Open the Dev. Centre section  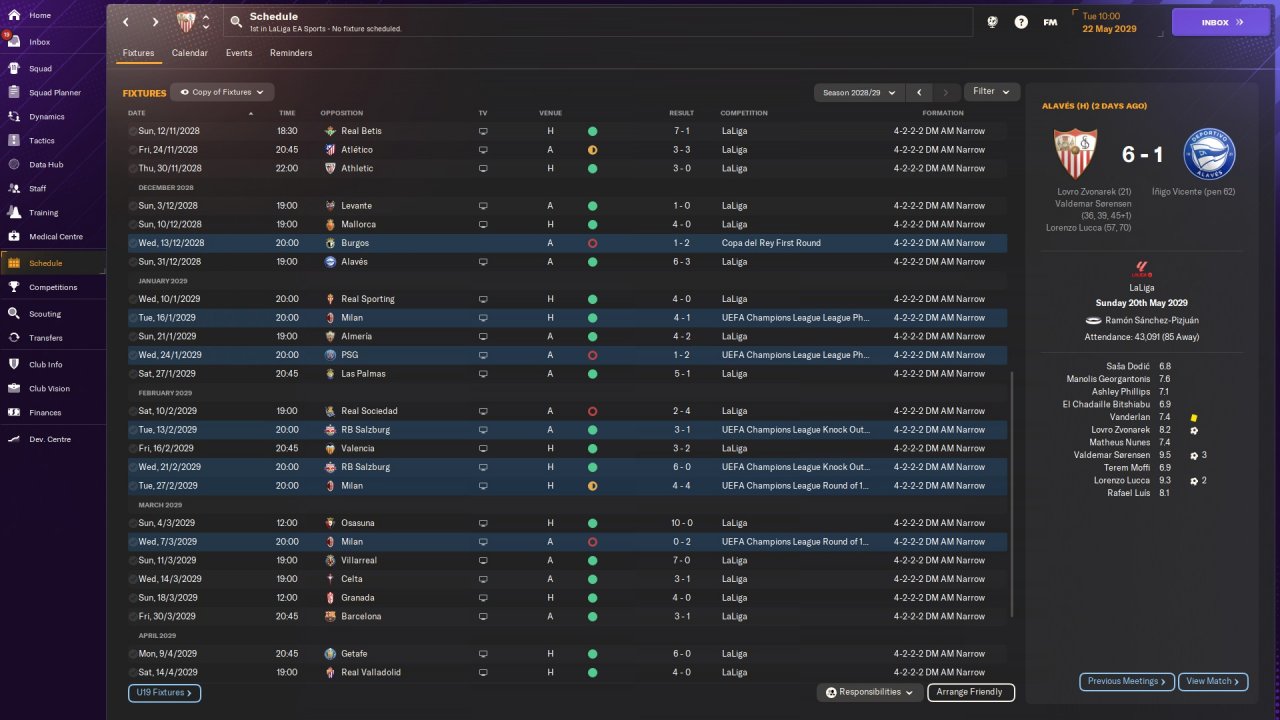pos(50,439)
